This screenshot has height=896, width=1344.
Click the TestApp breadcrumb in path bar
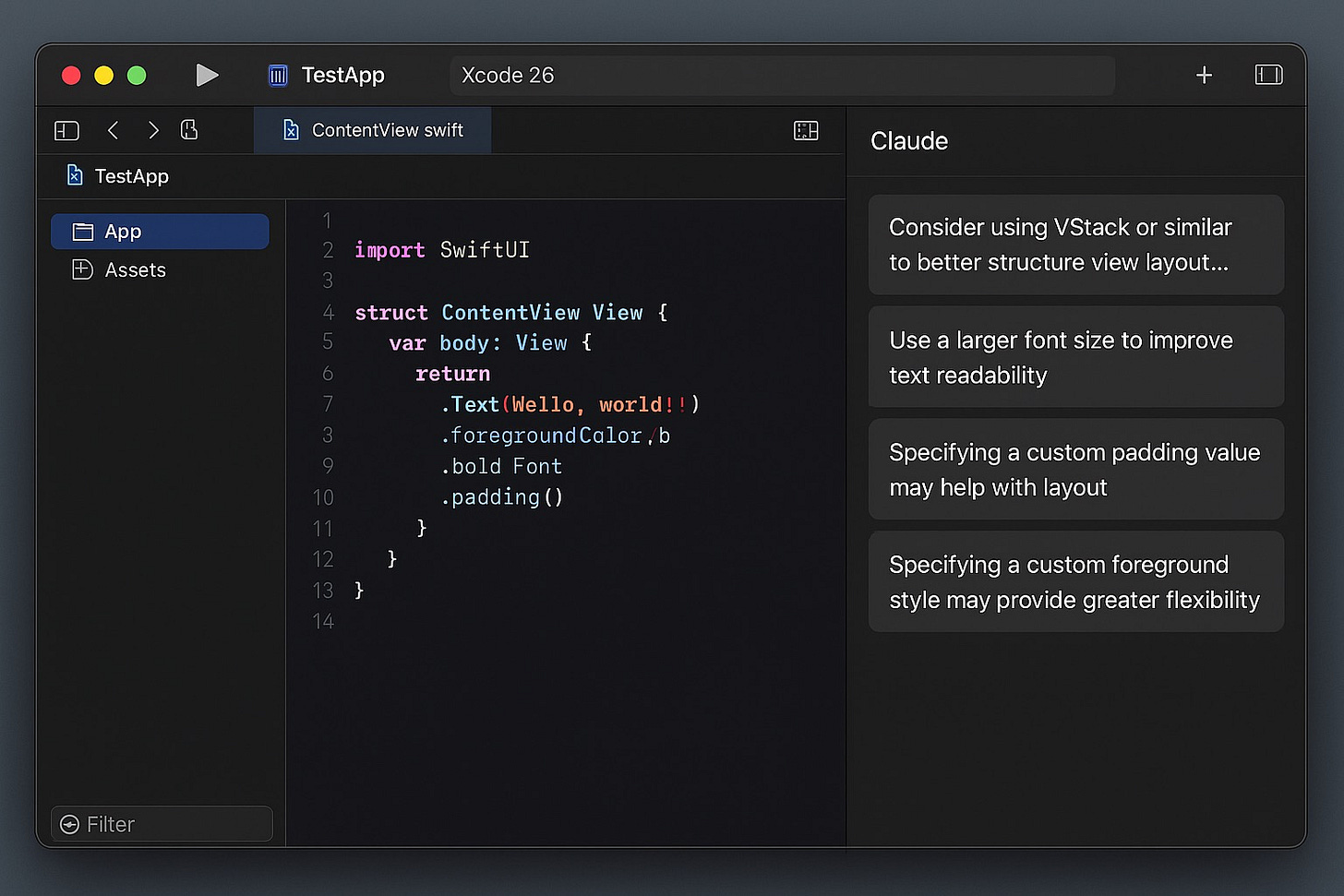pyautogui.click(x=131, y=176)
